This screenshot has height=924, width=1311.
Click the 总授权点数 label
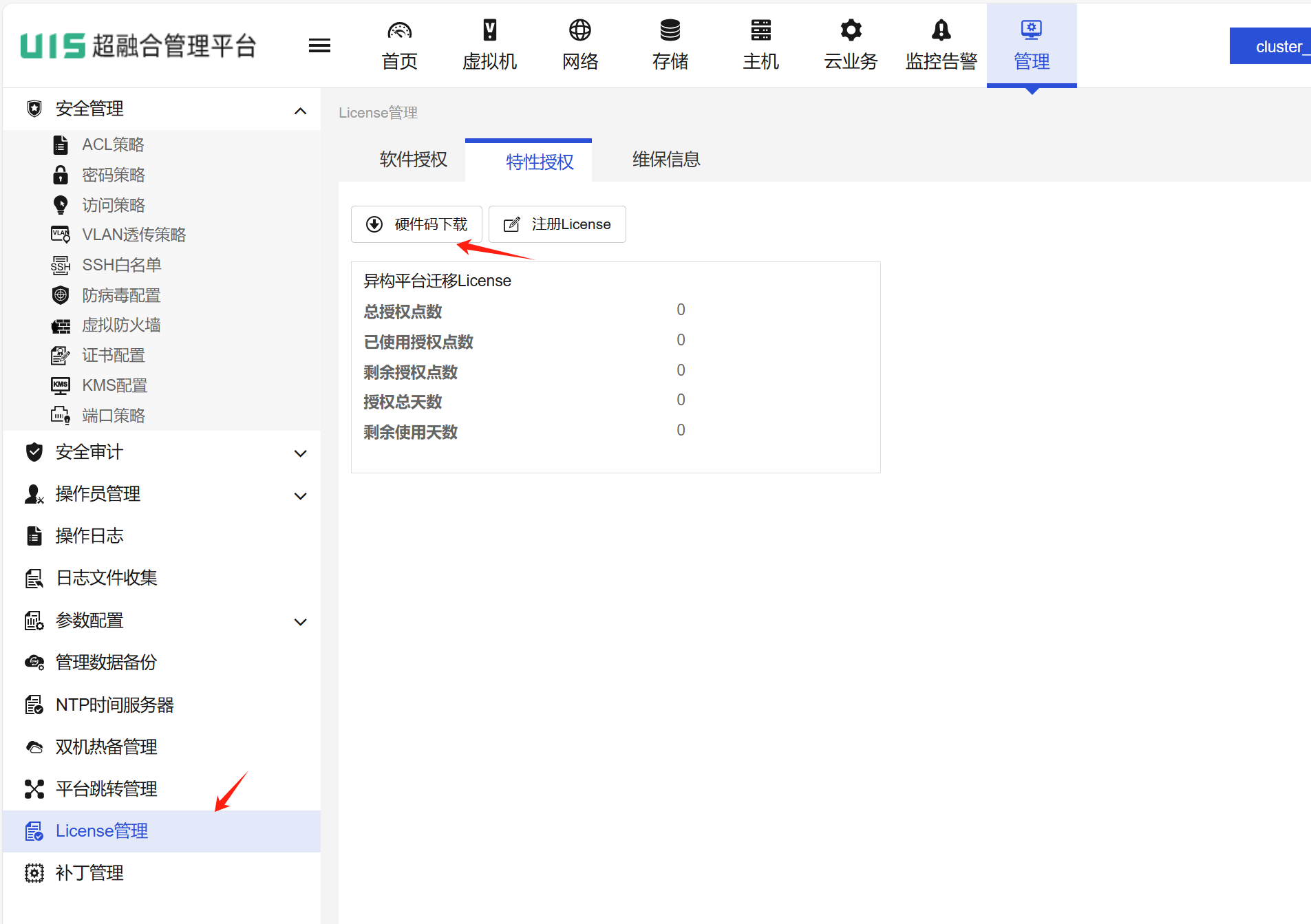[x=403, y=312]
